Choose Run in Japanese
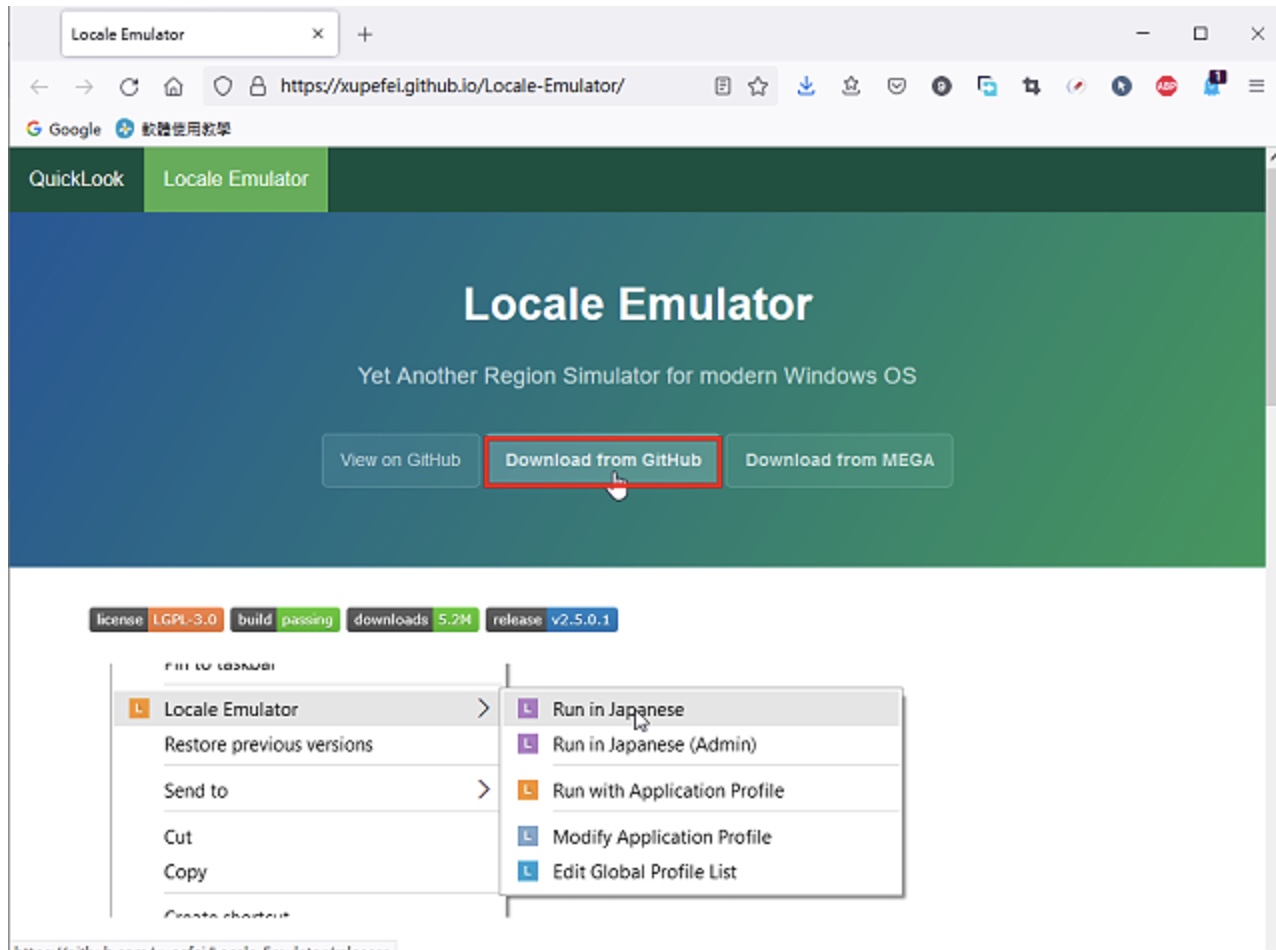Image resolution: width=1276 pixels, height=950 pixels. coord(702,709)
